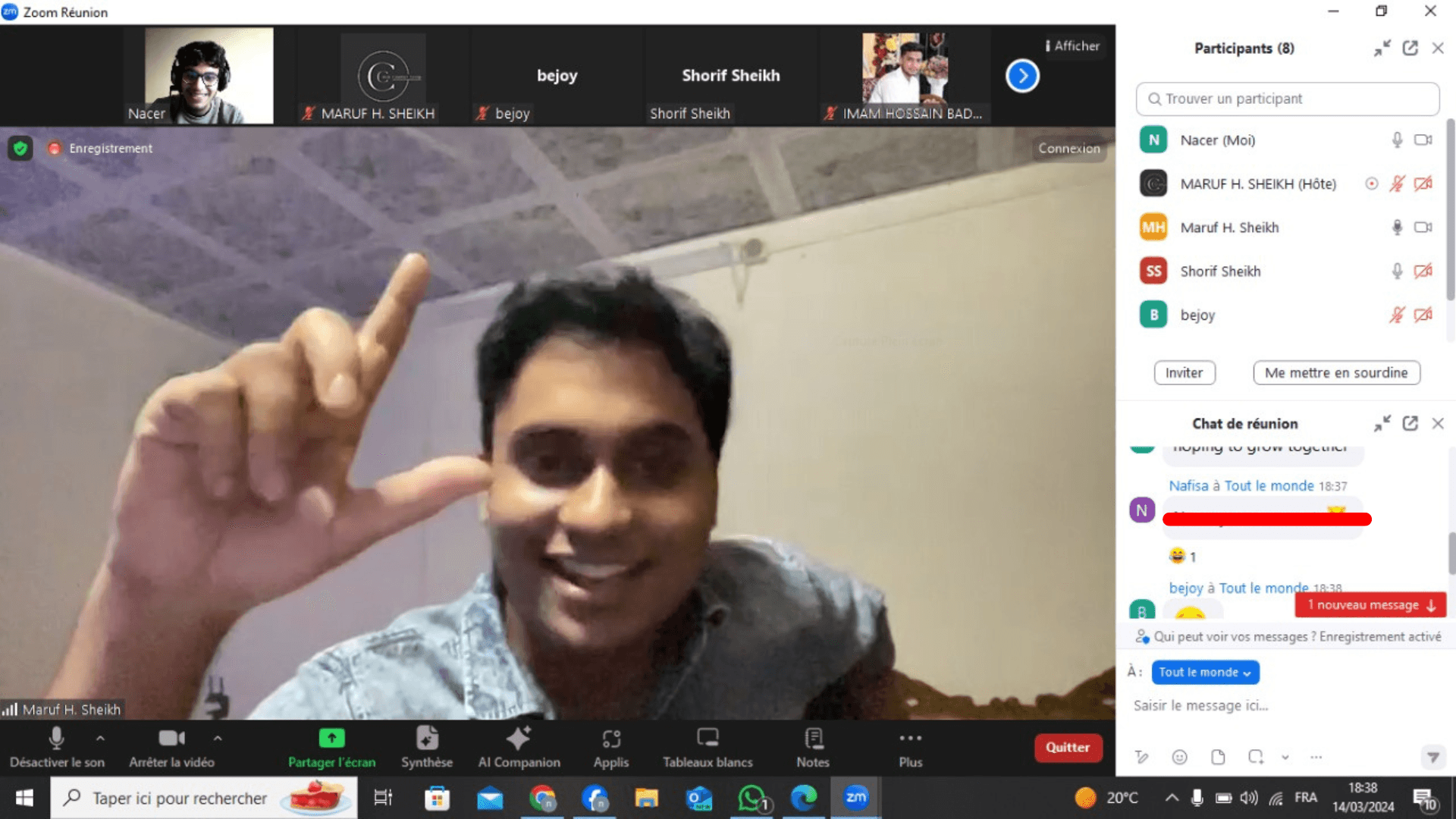Open Tableaux blancs whiteboards
This screenshot has width=1456, height=819.
click(708, 747)
